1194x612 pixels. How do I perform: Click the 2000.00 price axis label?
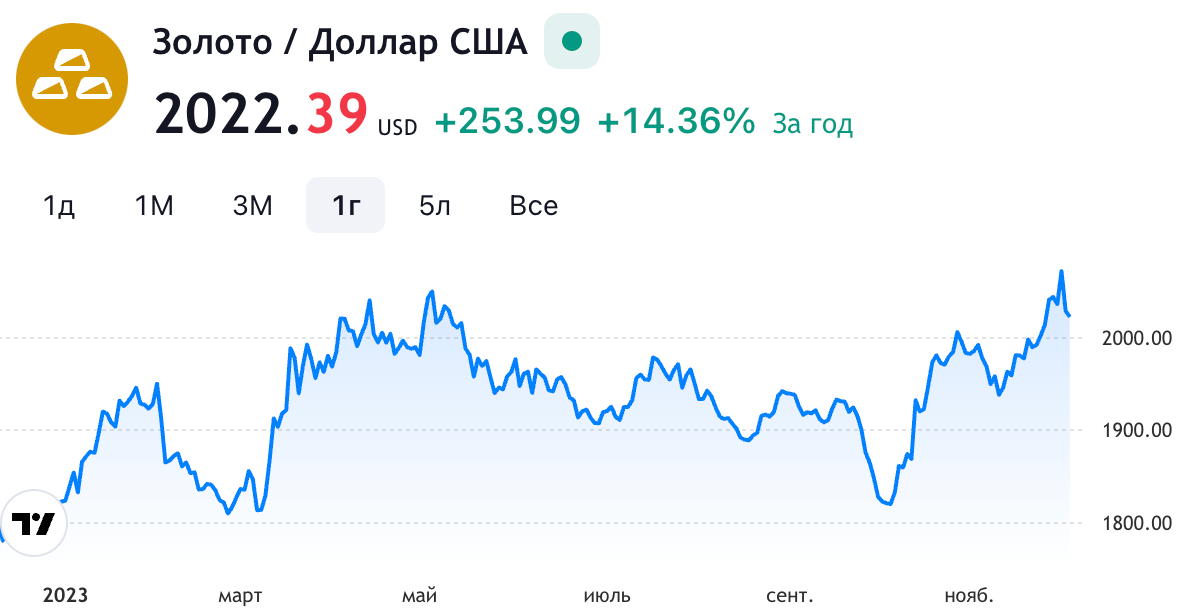[x=1139, y=338]
